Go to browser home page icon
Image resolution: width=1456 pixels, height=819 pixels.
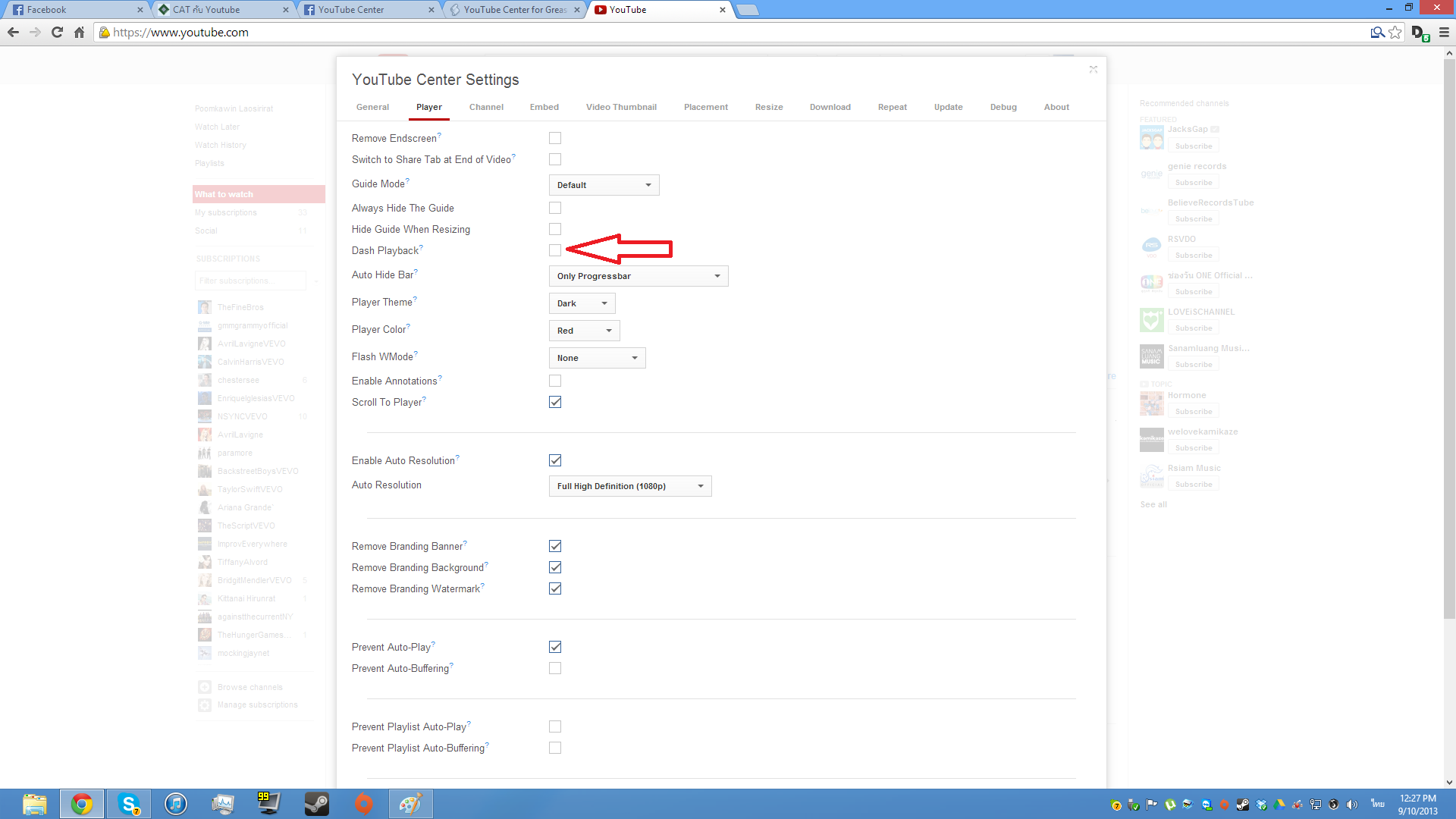click(x=79, y=33)
